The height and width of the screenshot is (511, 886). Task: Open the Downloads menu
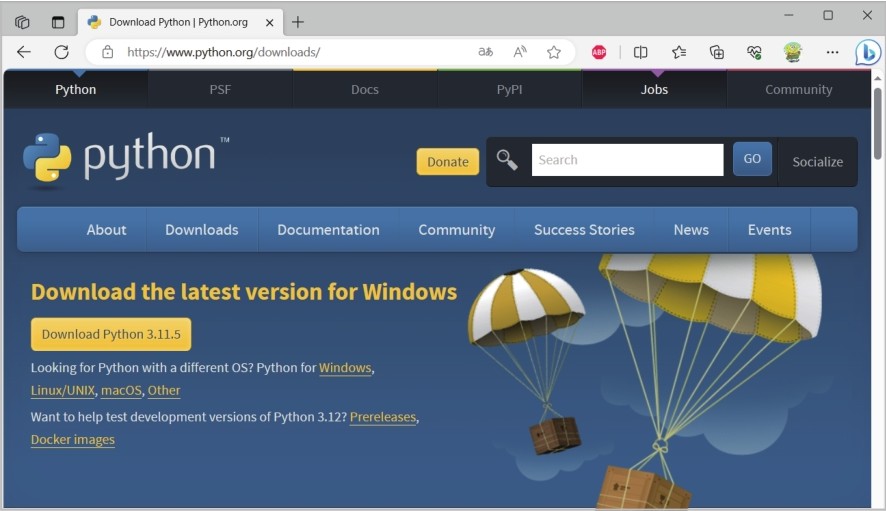pyautogui.click(x=202, y=229)
